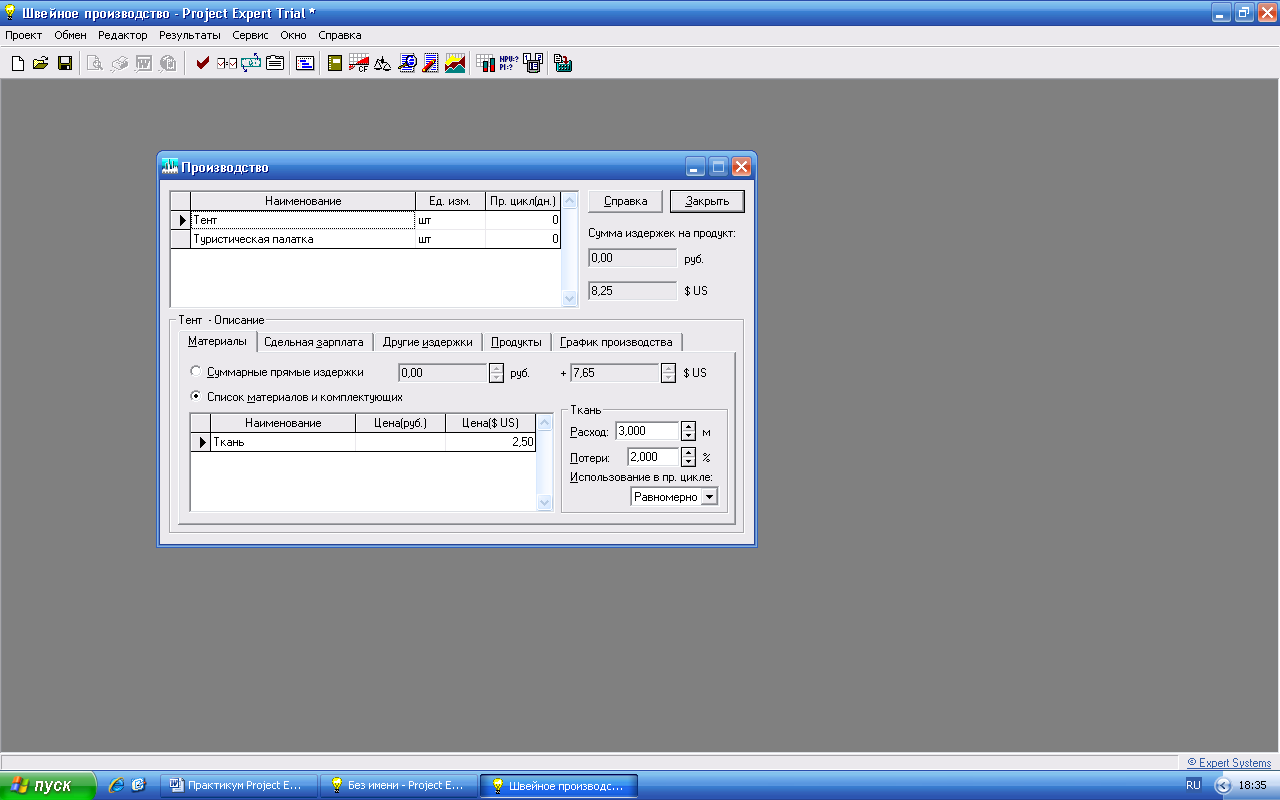The height and width of the screenshot is (800, 1280).
Task: Open the balance scales toolbar icon
Action: tap(383, 63)
